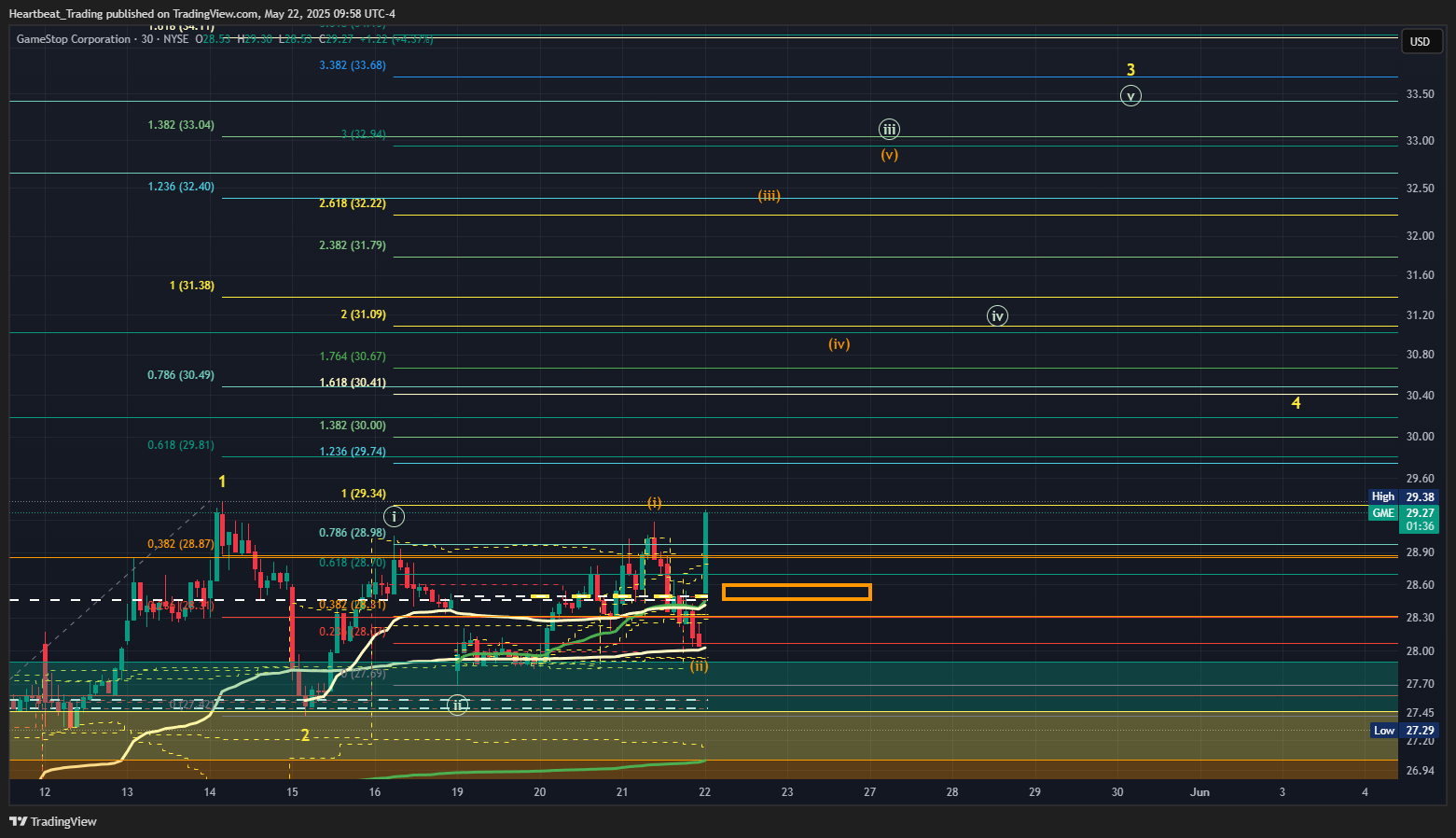Click the Low 27.29 price label
Screen dimensions: 1456x838
[x=1403, y=731]
